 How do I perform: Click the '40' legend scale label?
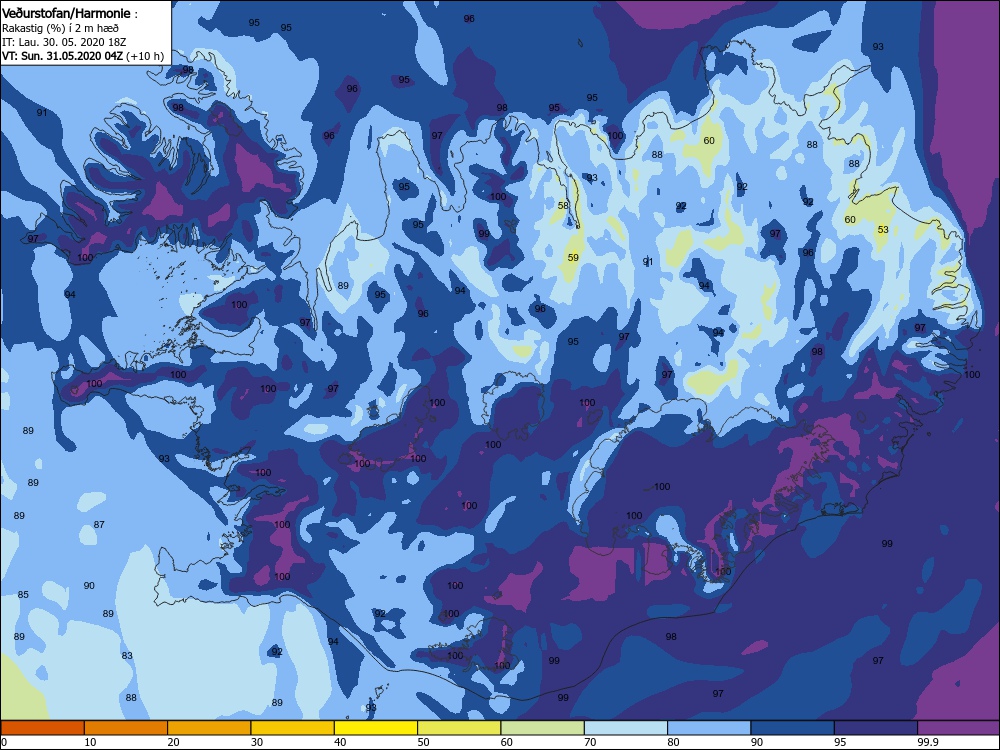click(341, 742)
